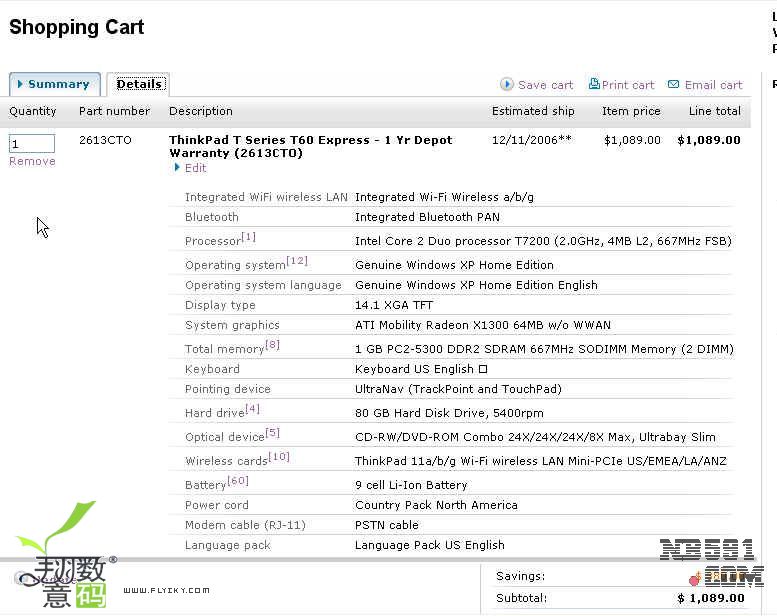Open Operating system footnote [12]
Viewport: 777px width, 616px height.
click(x=297, y=261)
